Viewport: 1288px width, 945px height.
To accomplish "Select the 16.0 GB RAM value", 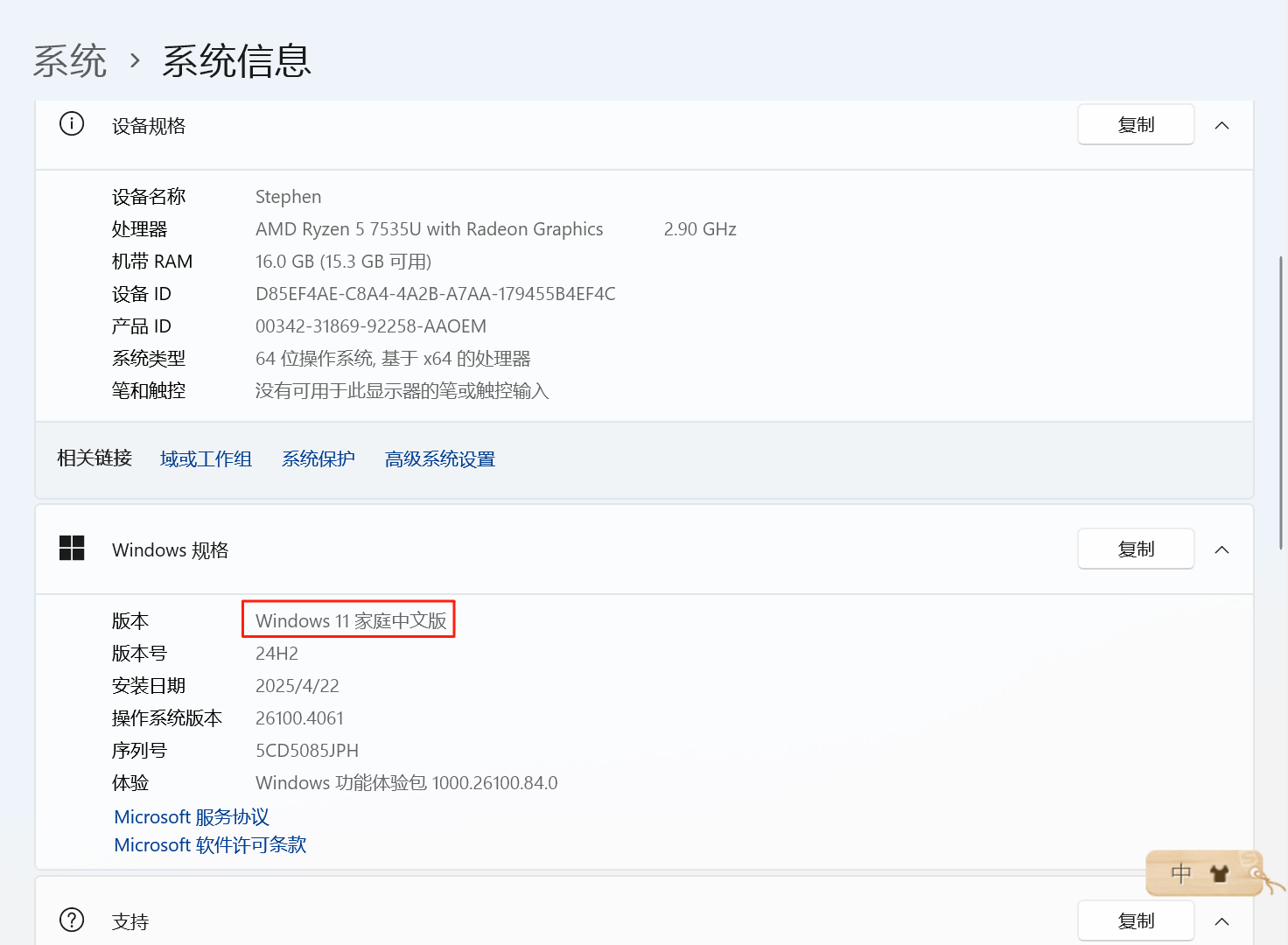I will click(x=344, y=262).
